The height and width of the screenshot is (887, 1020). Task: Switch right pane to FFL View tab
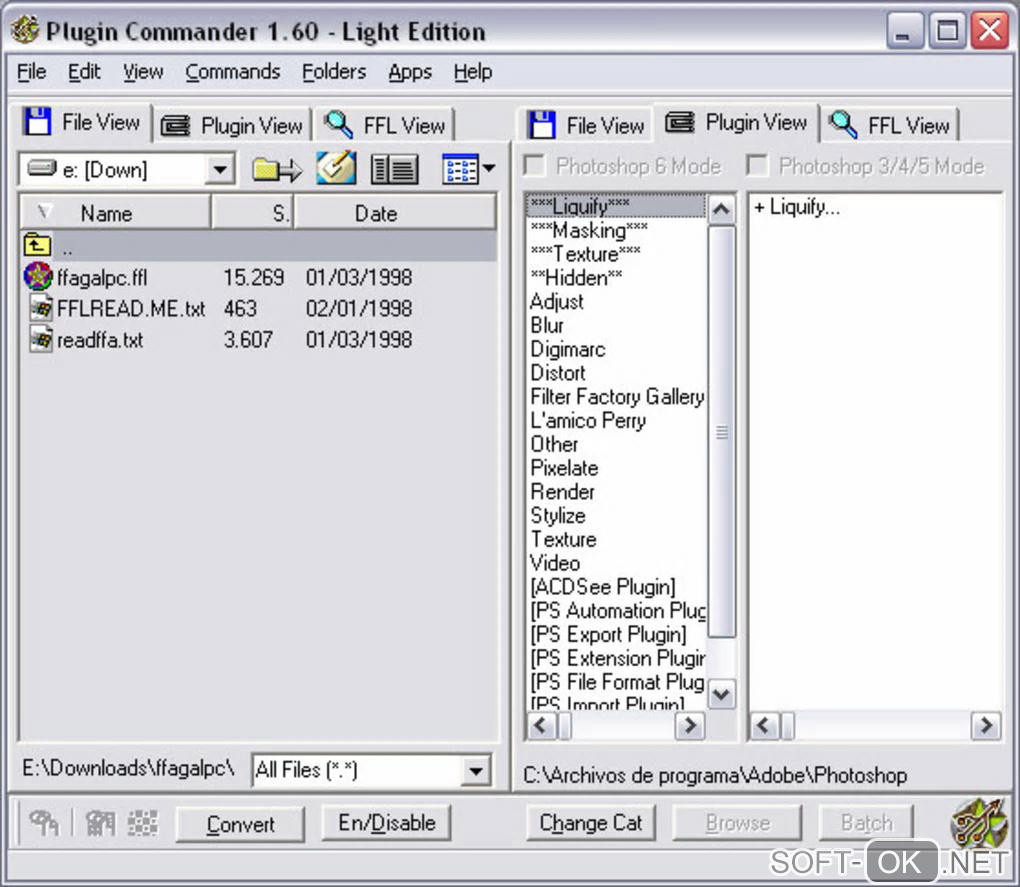(x=889, y=125)
